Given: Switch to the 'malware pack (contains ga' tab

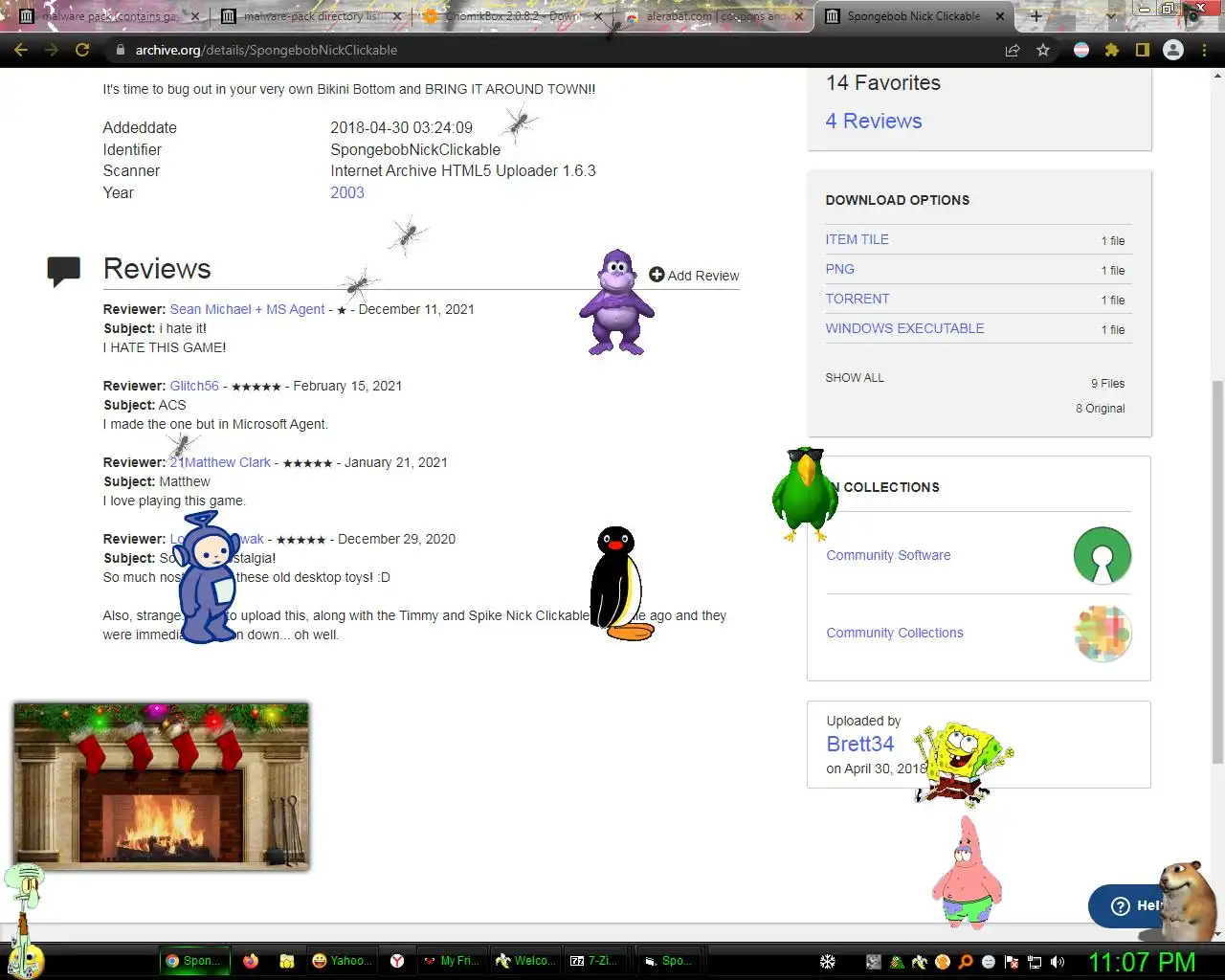Looking at the screenshot, I should click(111, 16).
